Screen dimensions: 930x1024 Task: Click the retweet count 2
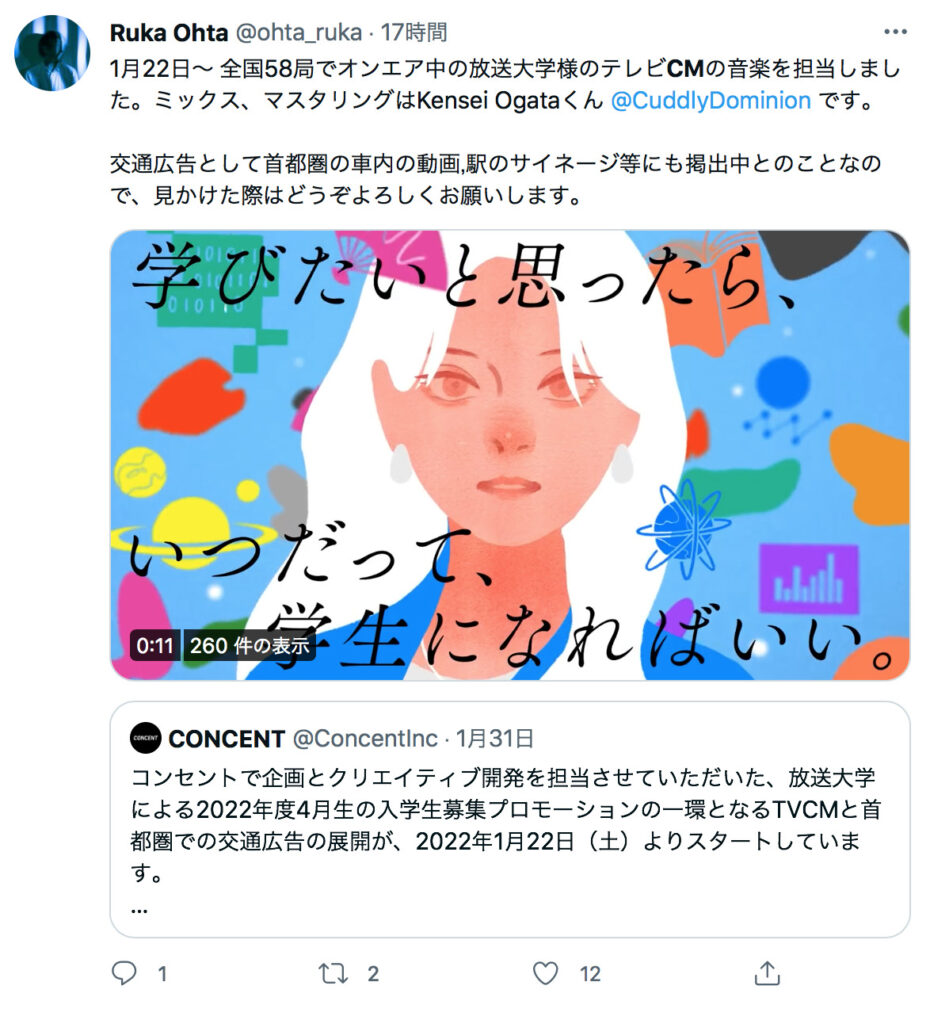(x=373, y=974)
